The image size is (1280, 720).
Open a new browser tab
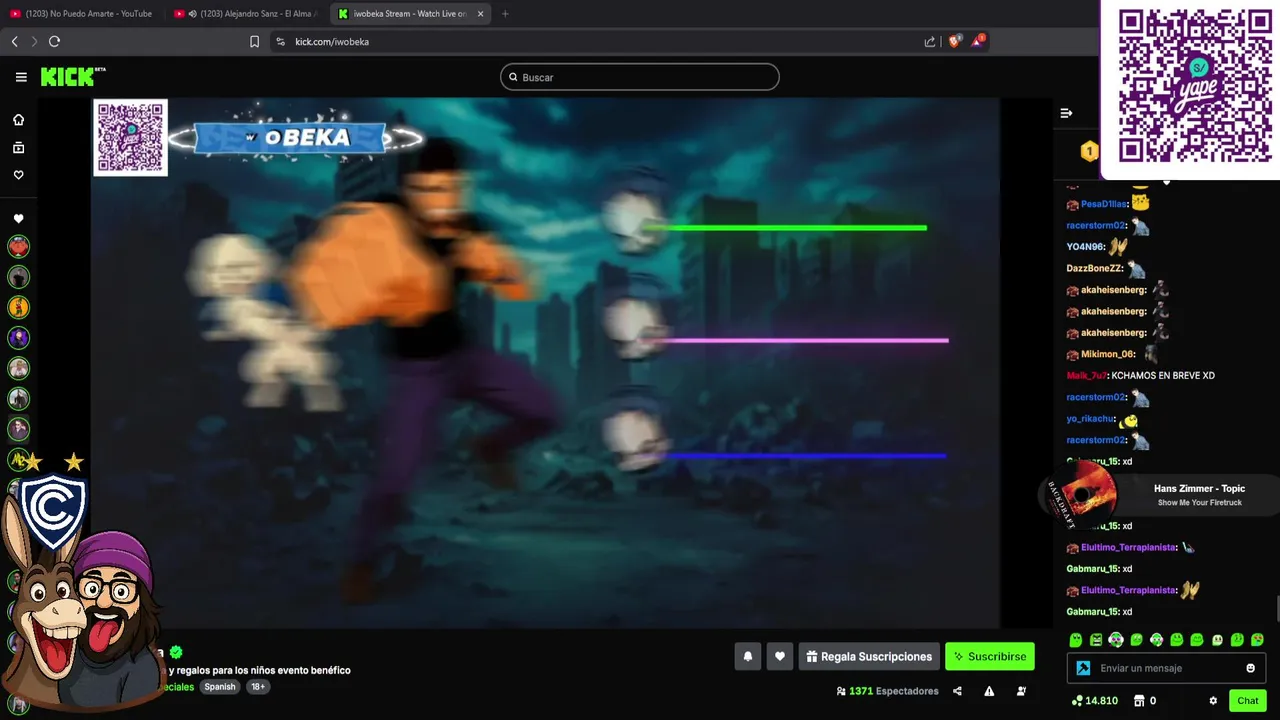pyautogui.click(x=505, y=14)
